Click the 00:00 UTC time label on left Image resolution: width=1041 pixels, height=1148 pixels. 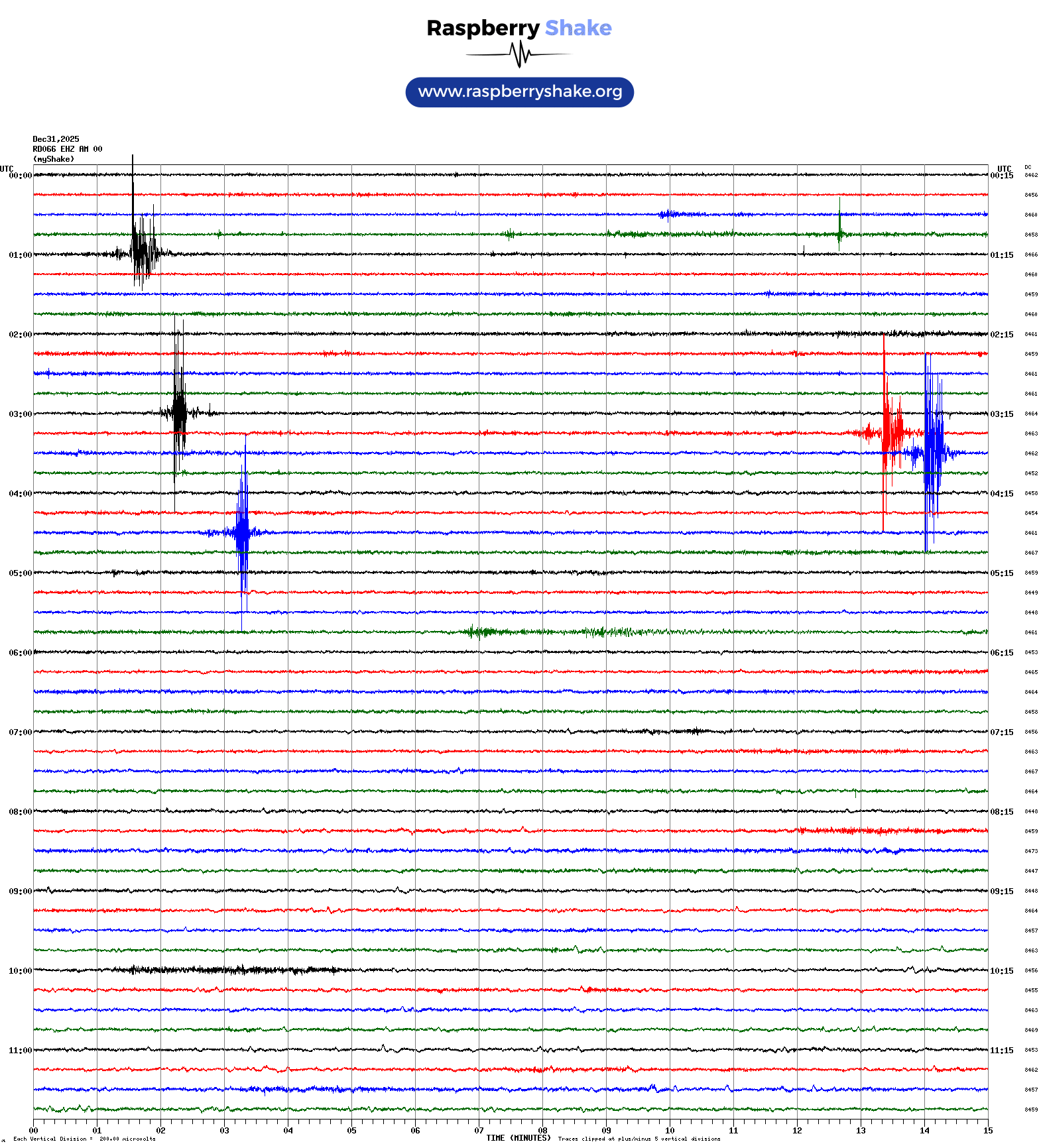20,176
